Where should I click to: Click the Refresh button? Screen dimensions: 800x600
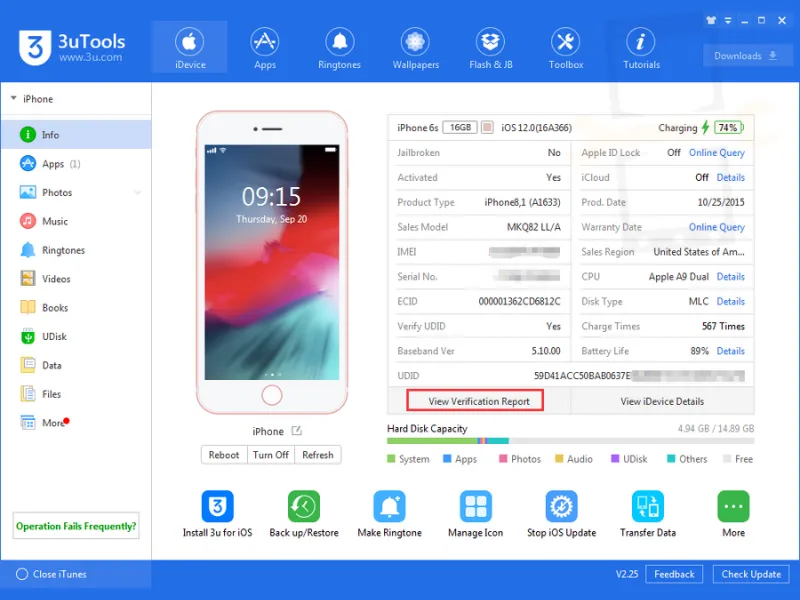click(318, 455)
